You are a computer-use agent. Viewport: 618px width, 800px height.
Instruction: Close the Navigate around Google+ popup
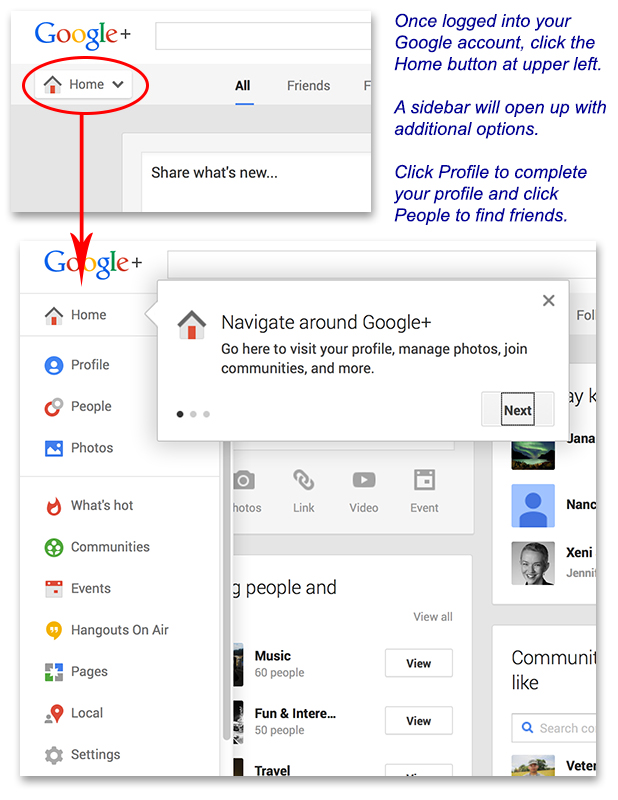click(x=549, y=301)
